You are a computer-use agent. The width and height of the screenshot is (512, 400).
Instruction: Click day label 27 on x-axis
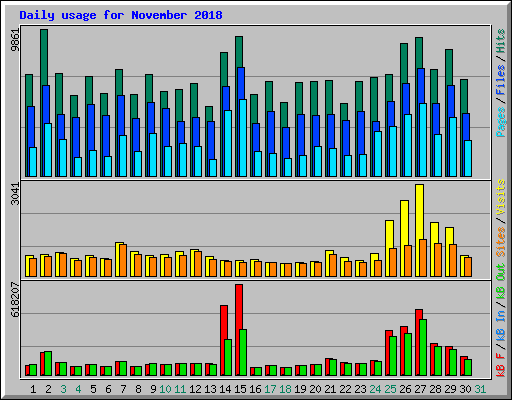(420, 389)
